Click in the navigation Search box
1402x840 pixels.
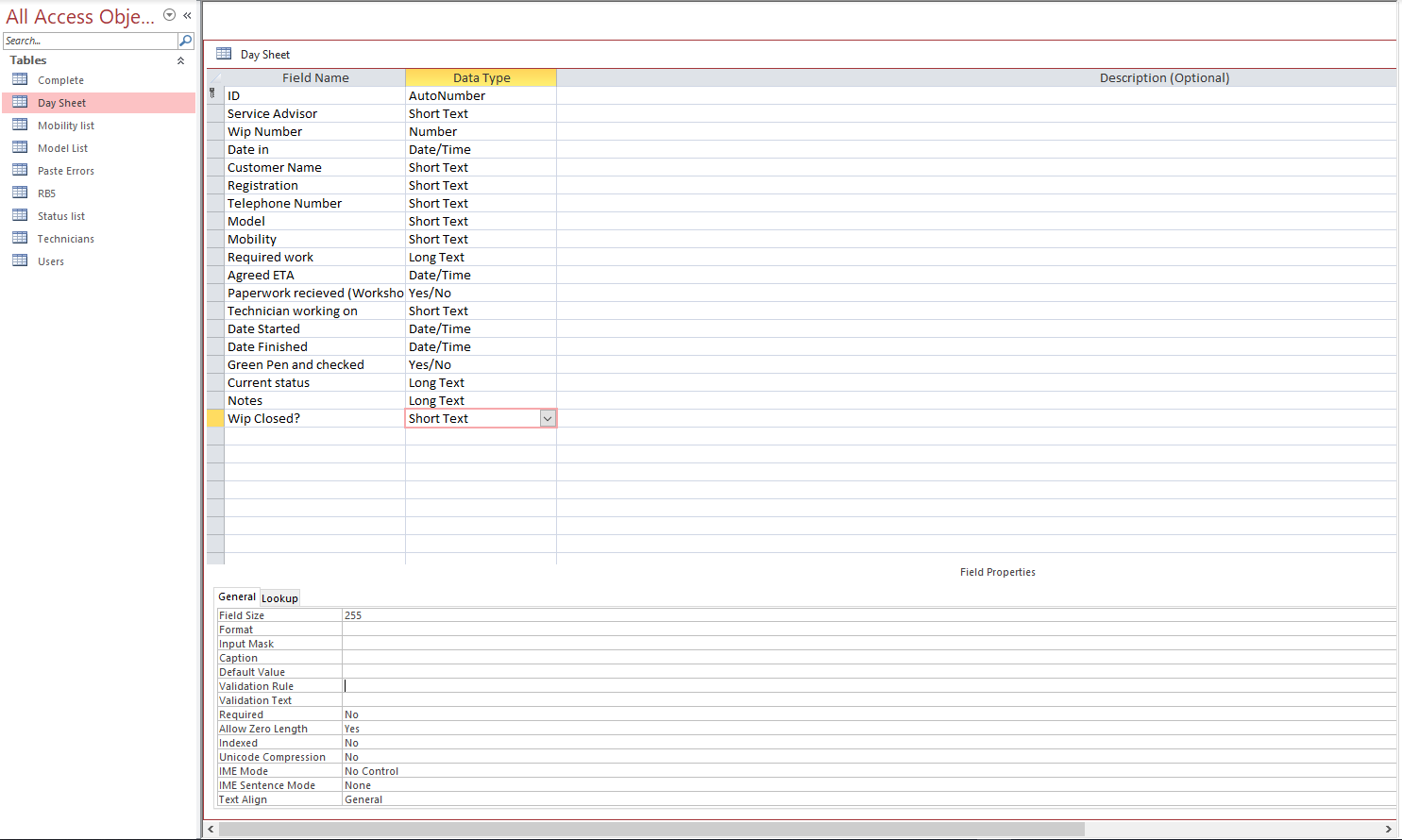click(90, 41)
